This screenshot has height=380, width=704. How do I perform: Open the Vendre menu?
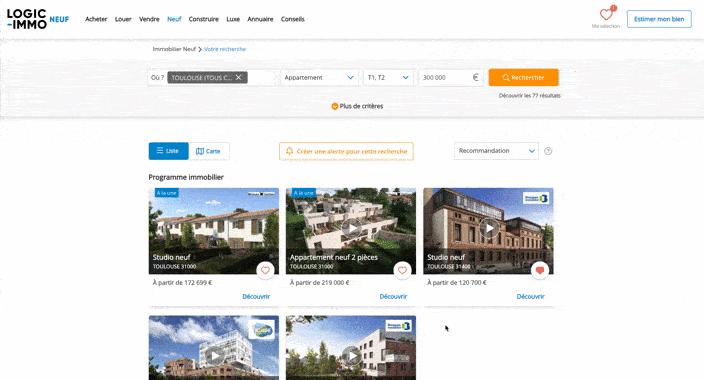149,19
